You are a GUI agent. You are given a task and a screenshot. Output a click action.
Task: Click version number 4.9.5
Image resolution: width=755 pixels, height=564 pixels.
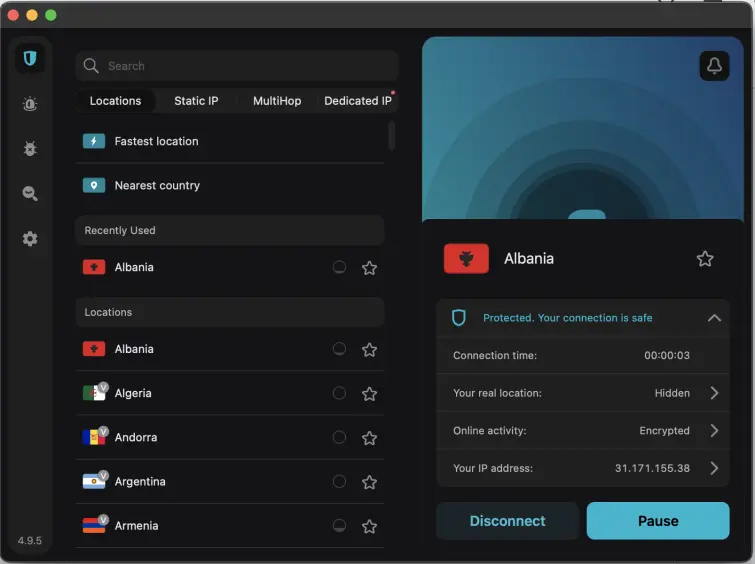pyautogui.click(x=30, y=540)
